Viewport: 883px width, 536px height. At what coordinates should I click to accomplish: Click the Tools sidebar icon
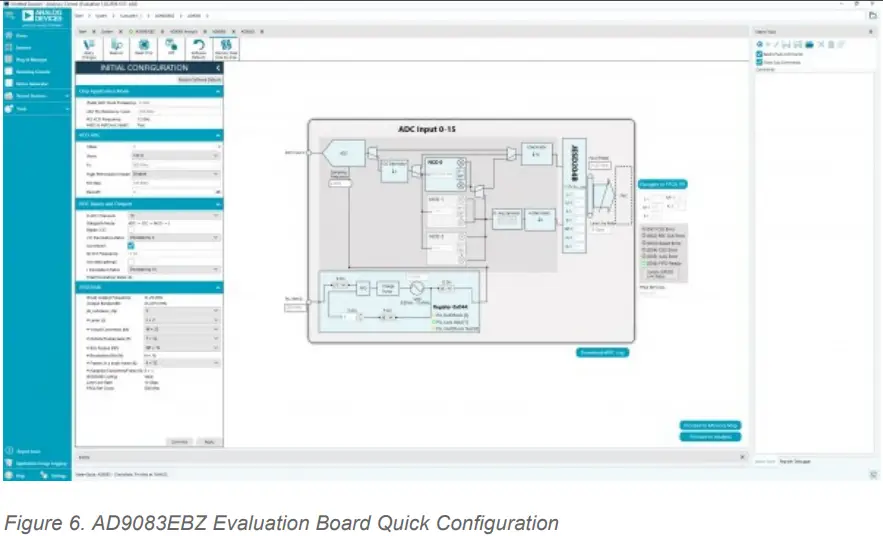8,108
